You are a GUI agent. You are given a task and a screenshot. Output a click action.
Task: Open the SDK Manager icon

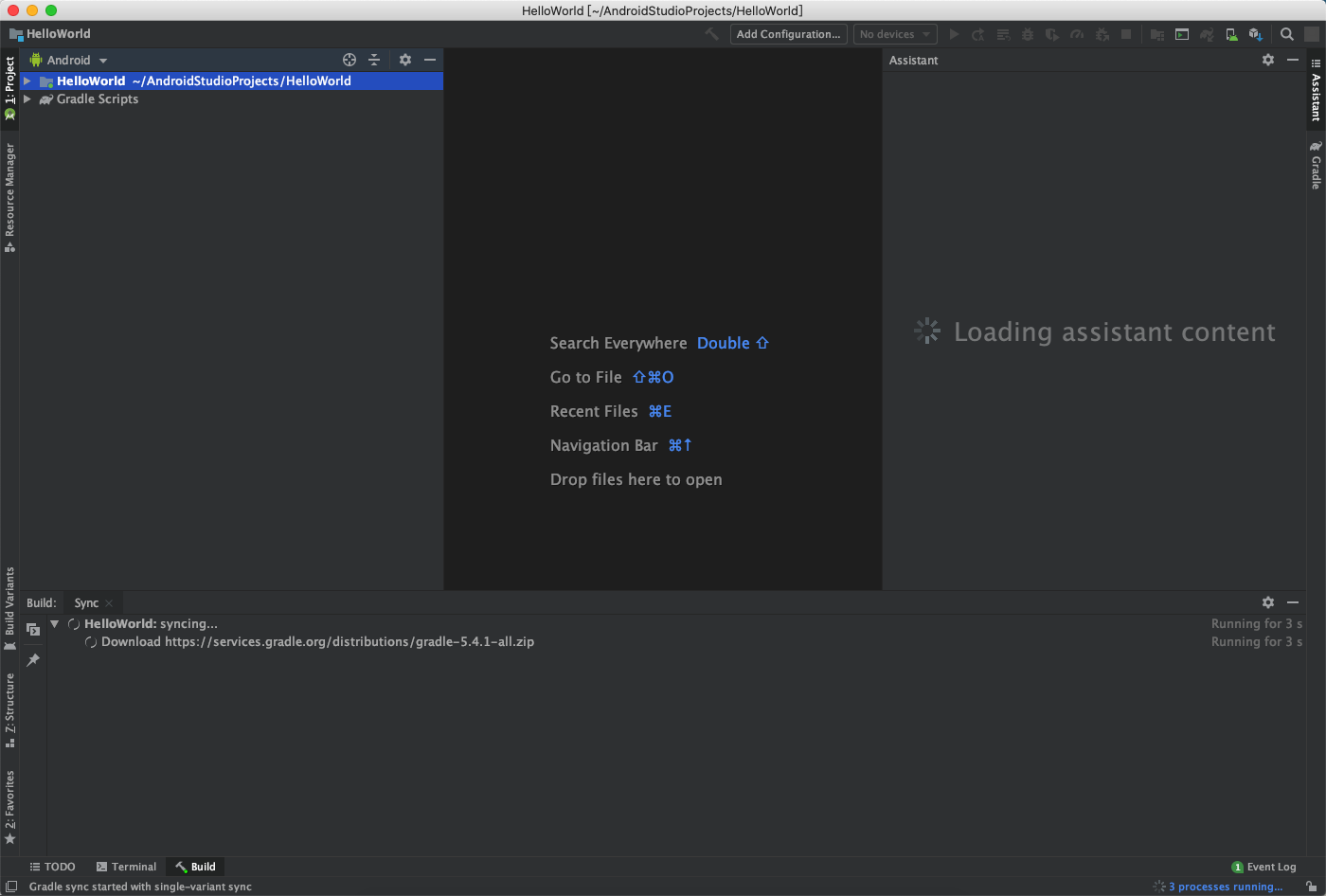(x=1256, y=34)
